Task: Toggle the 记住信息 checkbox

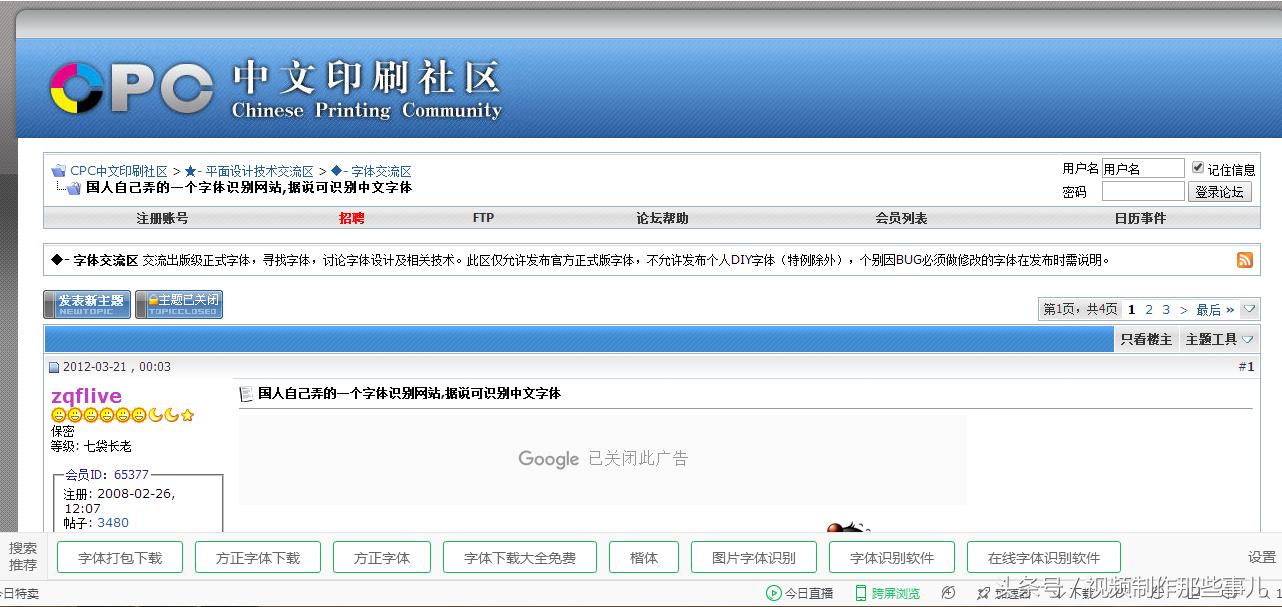Action: click(x=1198, y=167)
